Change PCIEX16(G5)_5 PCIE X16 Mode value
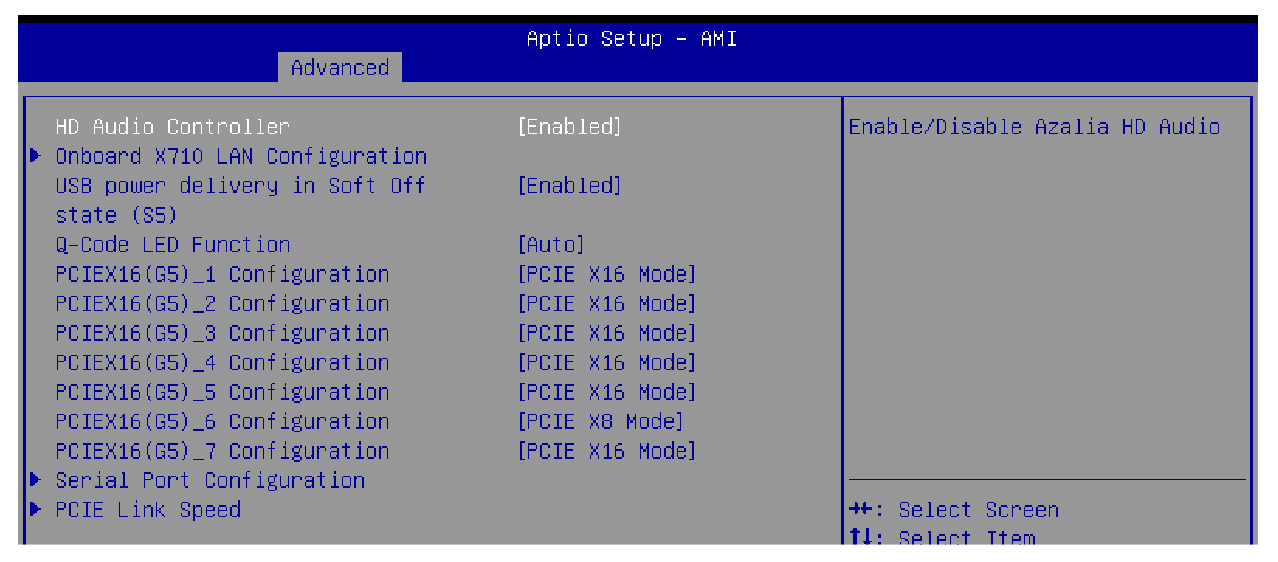This screenshot has width=1278, height=562. [x=606, y=392]
